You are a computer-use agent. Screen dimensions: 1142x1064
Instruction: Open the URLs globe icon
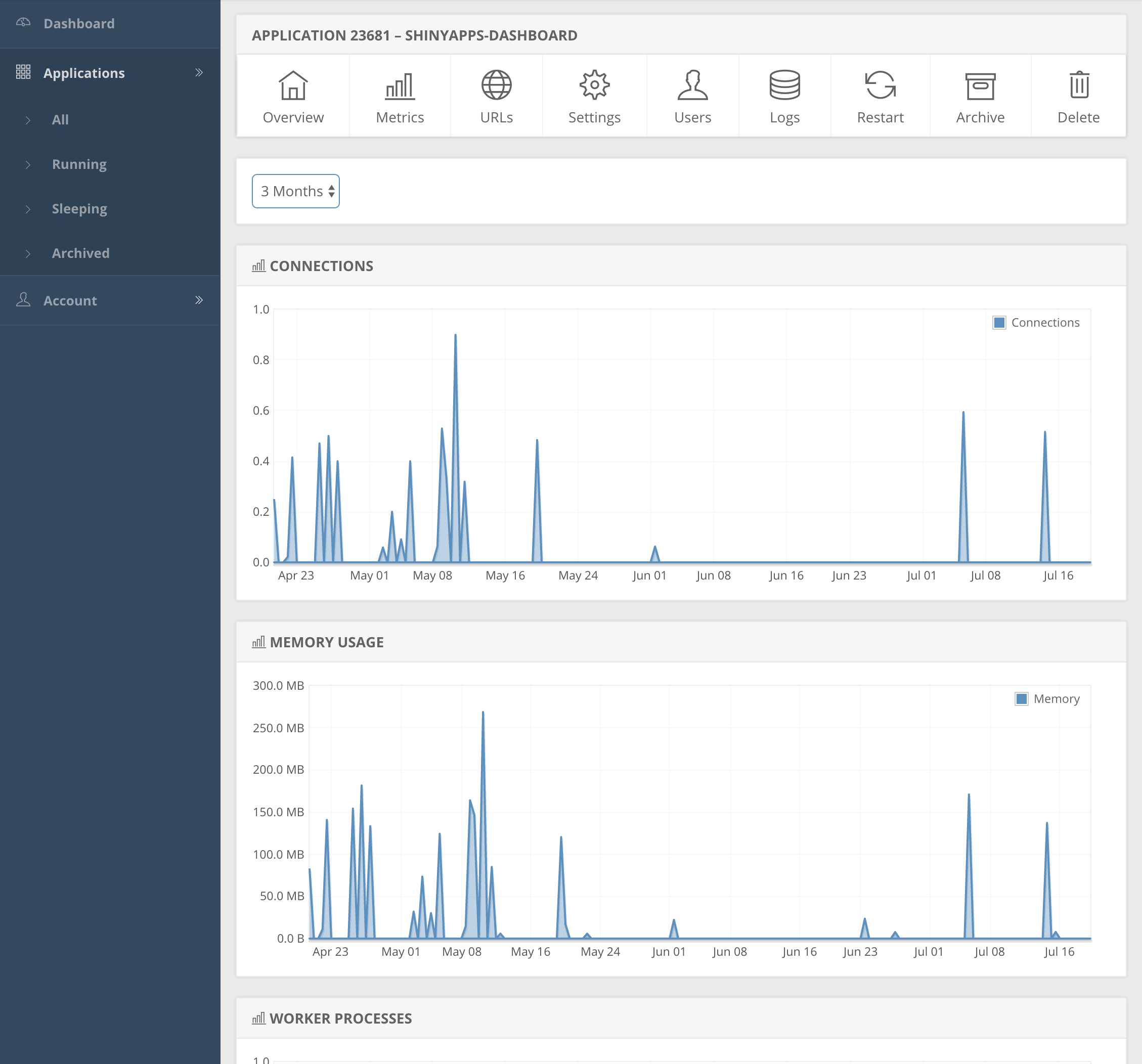496,85
